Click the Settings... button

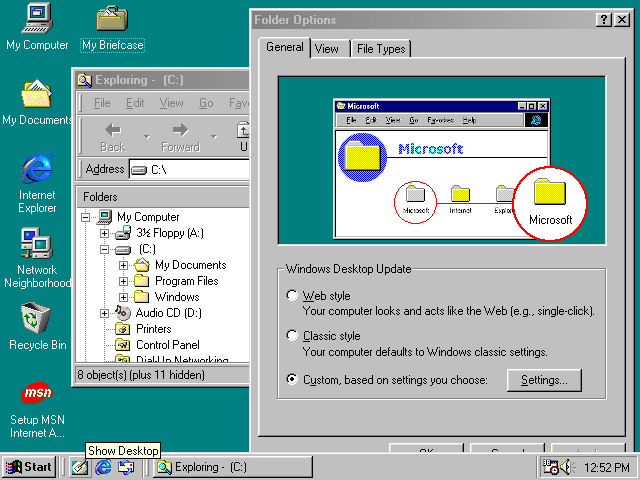tap(544, 380)
